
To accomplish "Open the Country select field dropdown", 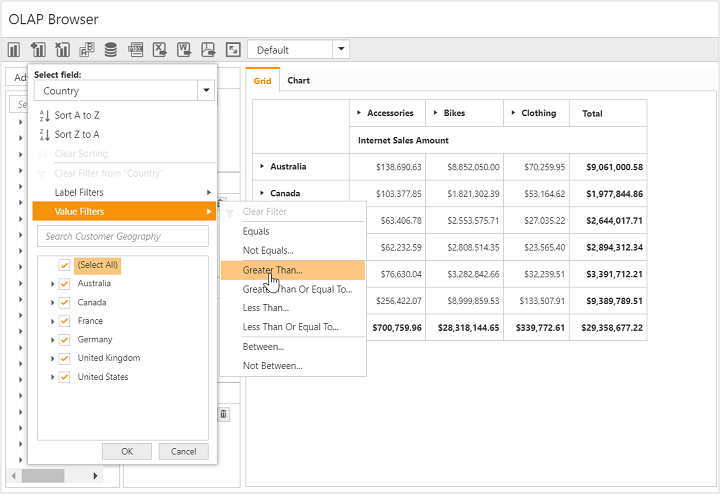I will (206, 91).
